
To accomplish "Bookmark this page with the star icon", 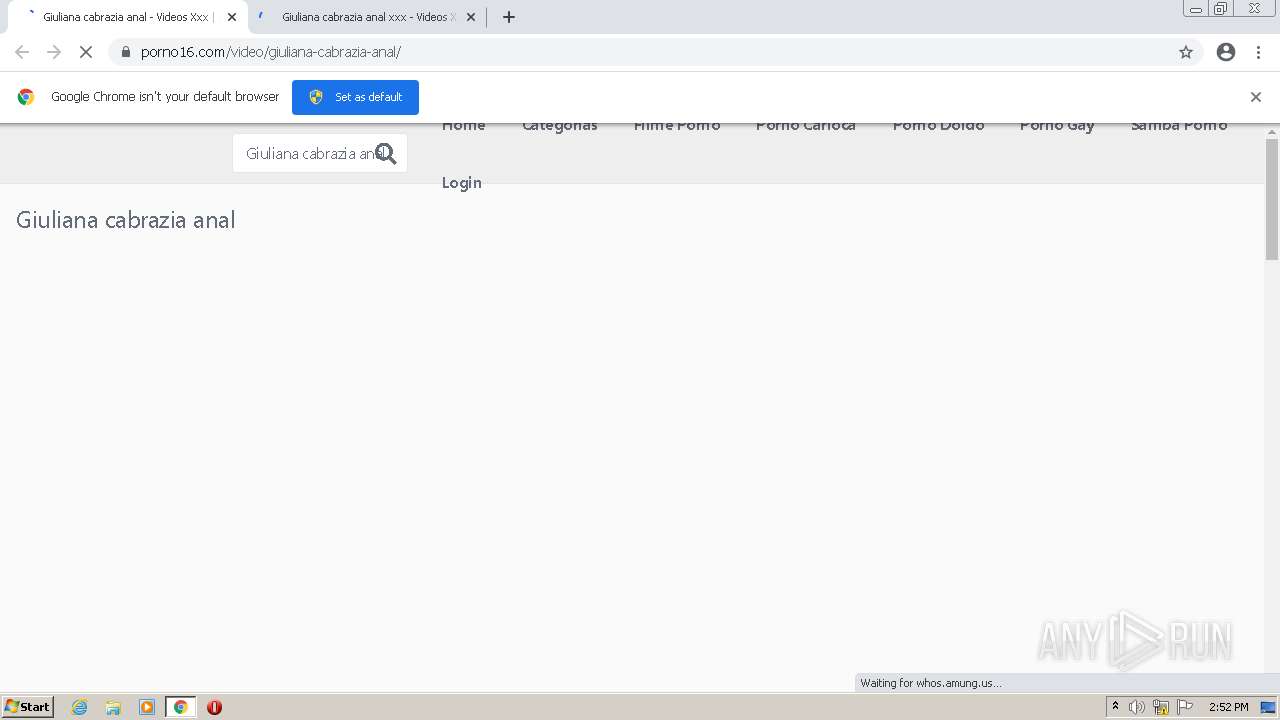I will point(1186,52).
